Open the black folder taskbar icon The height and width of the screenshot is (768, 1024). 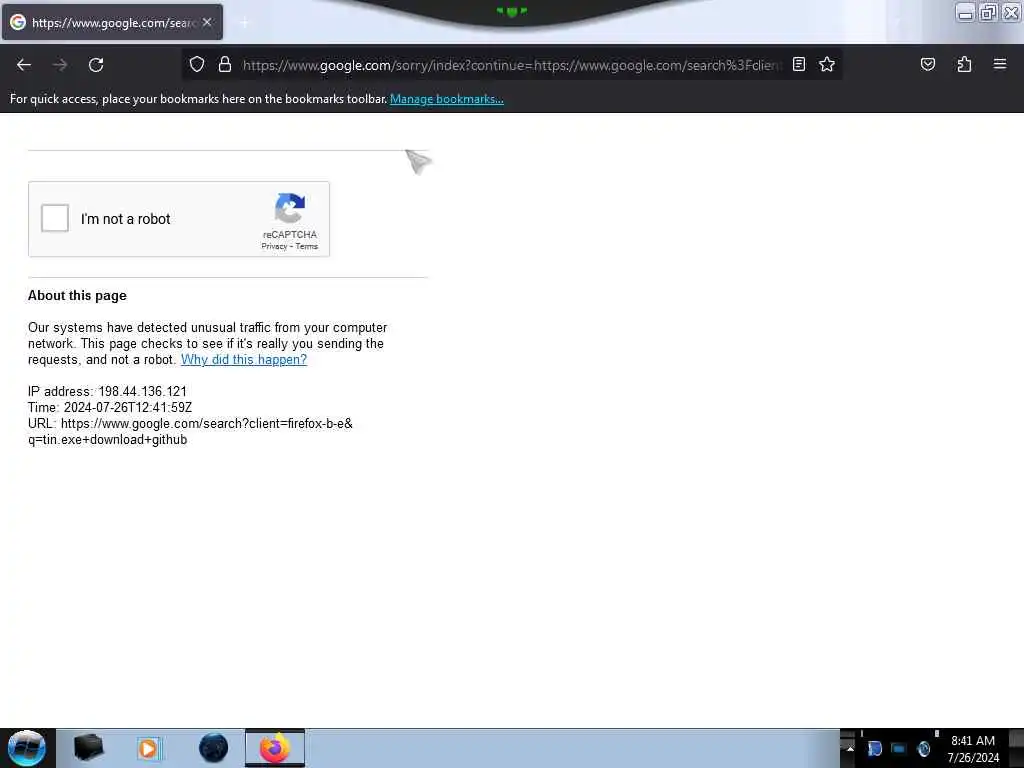88,748
